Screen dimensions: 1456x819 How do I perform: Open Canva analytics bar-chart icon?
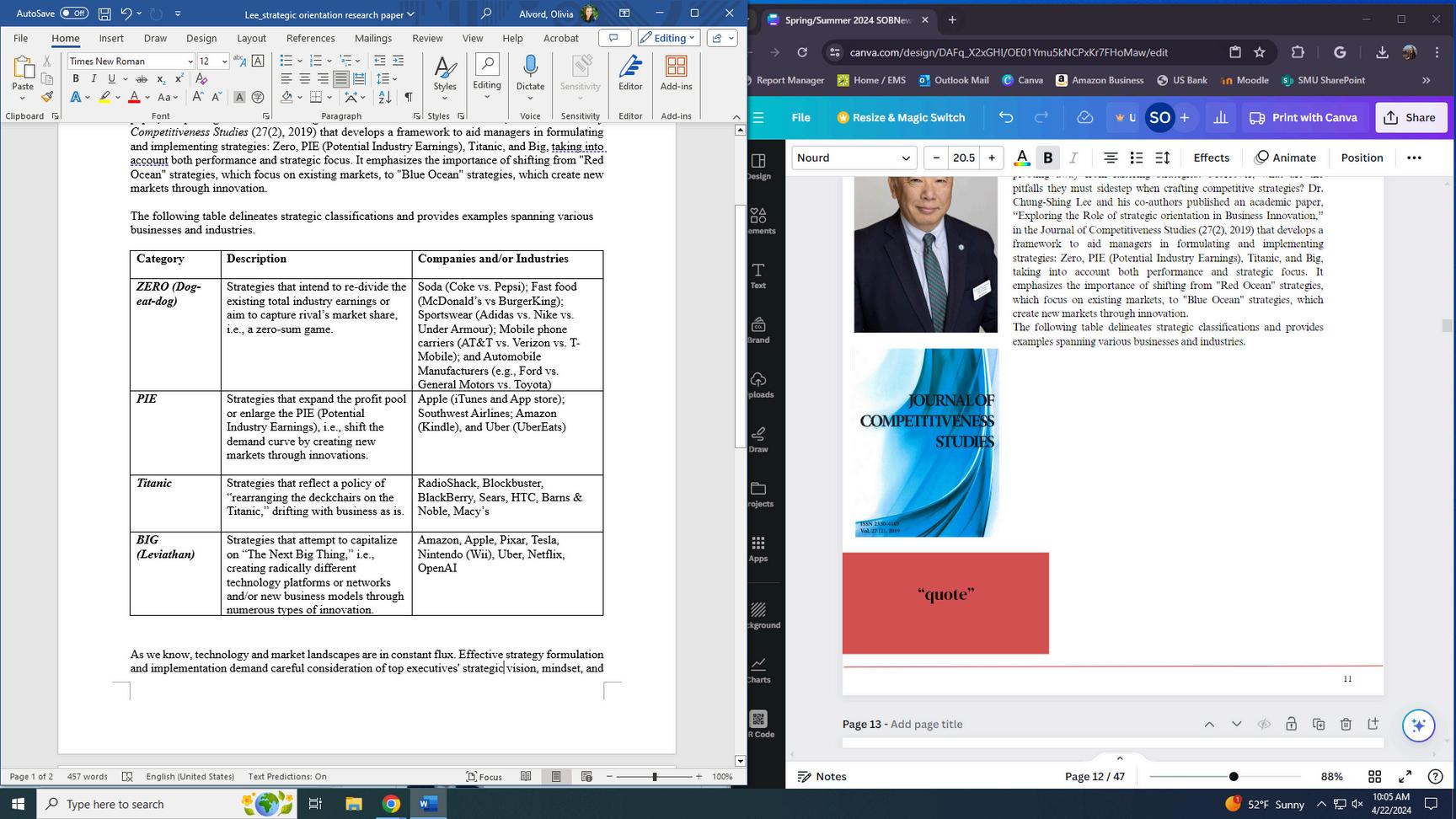pos(1220,117)
